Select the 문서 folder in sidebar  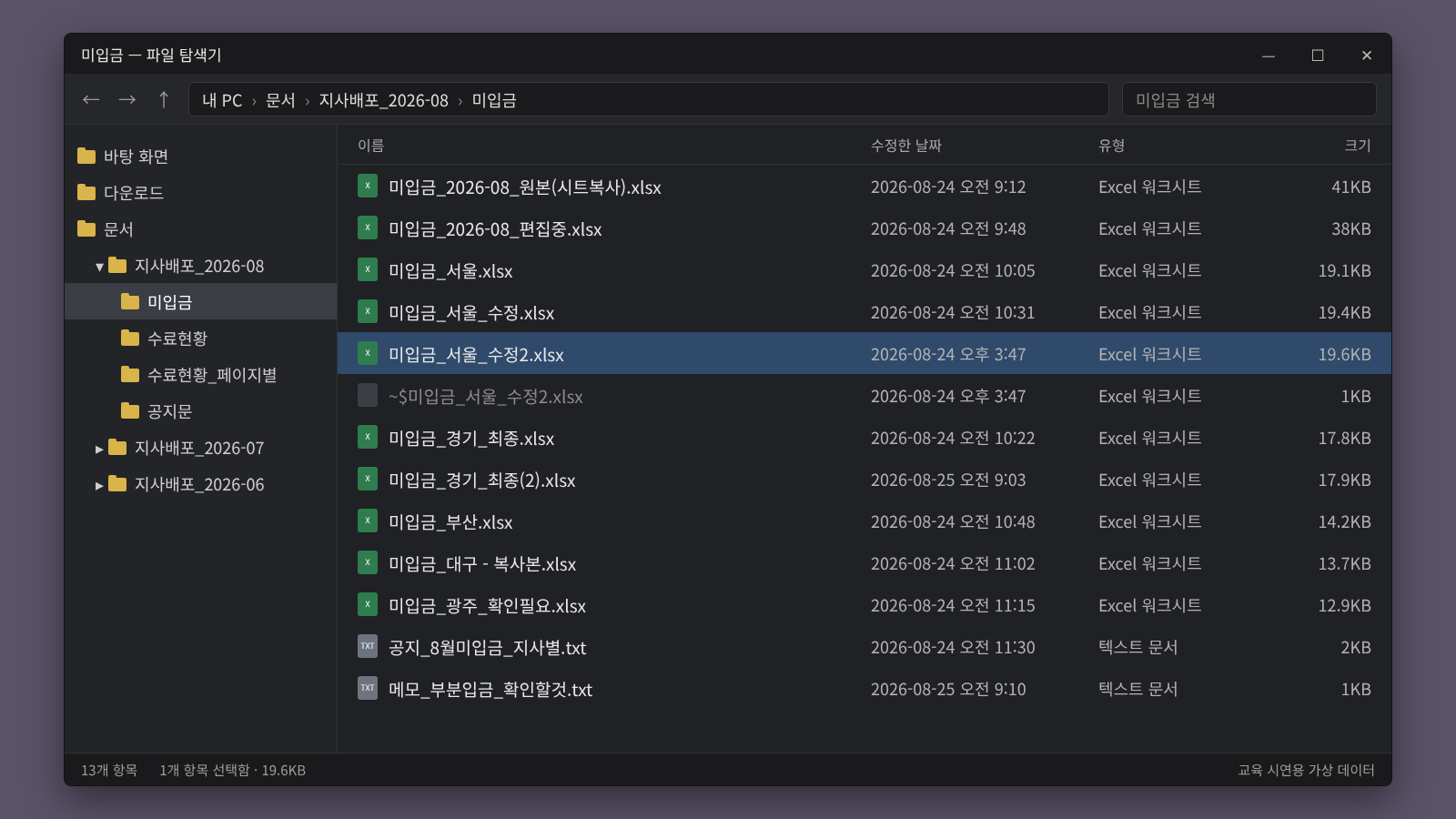point(200,228)
